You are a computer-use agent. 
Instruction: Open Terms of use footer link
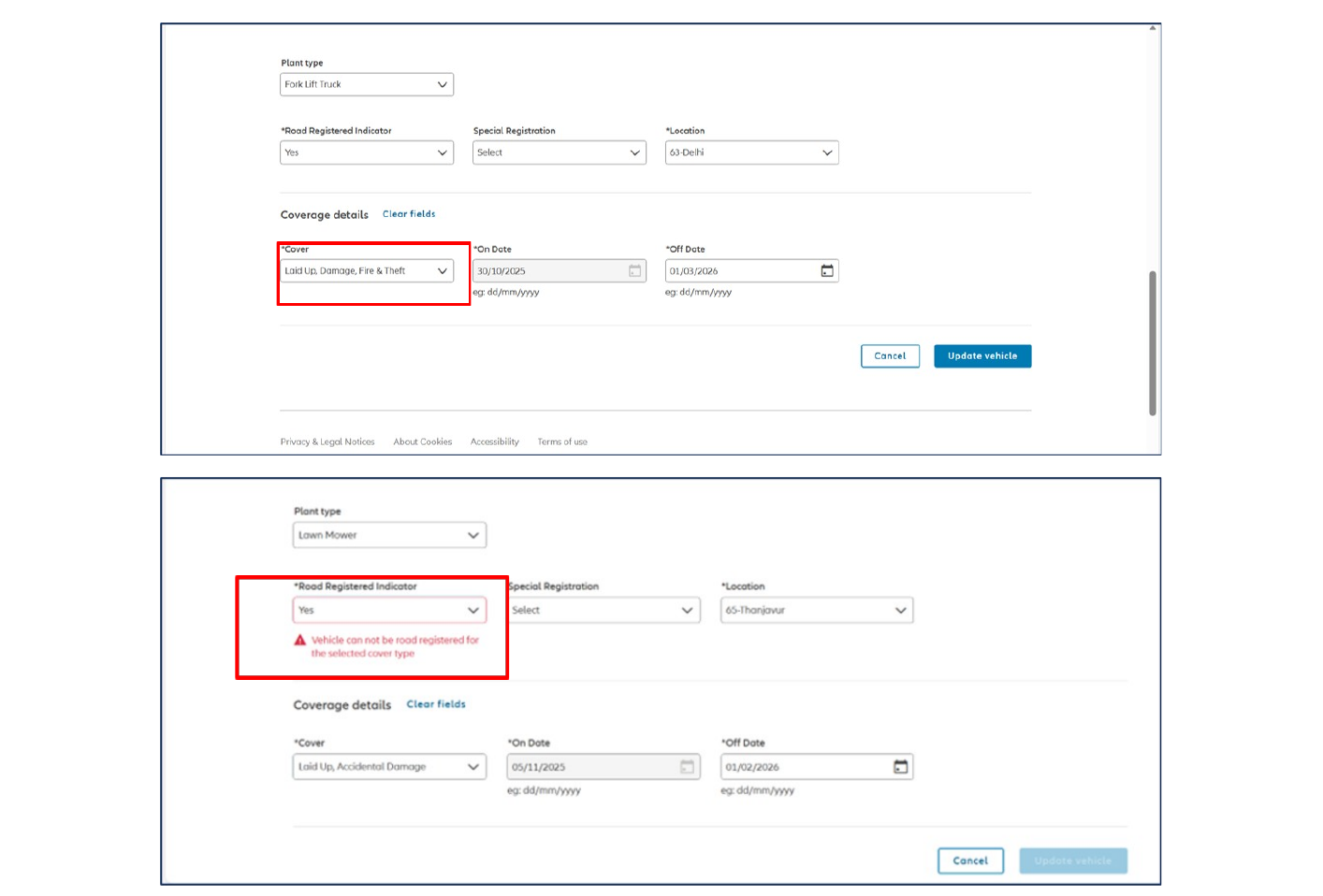[562, 441]
